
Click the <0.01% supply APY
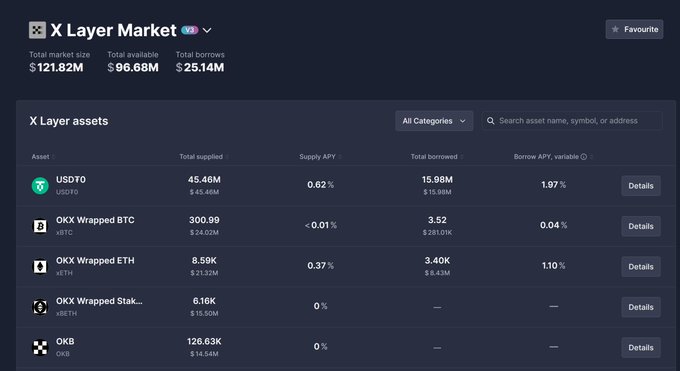point(320,225)
